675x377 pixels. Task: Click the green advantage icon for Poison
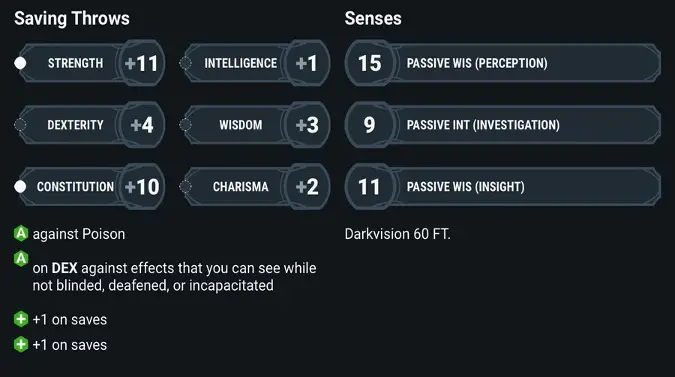tap(21, 233)
